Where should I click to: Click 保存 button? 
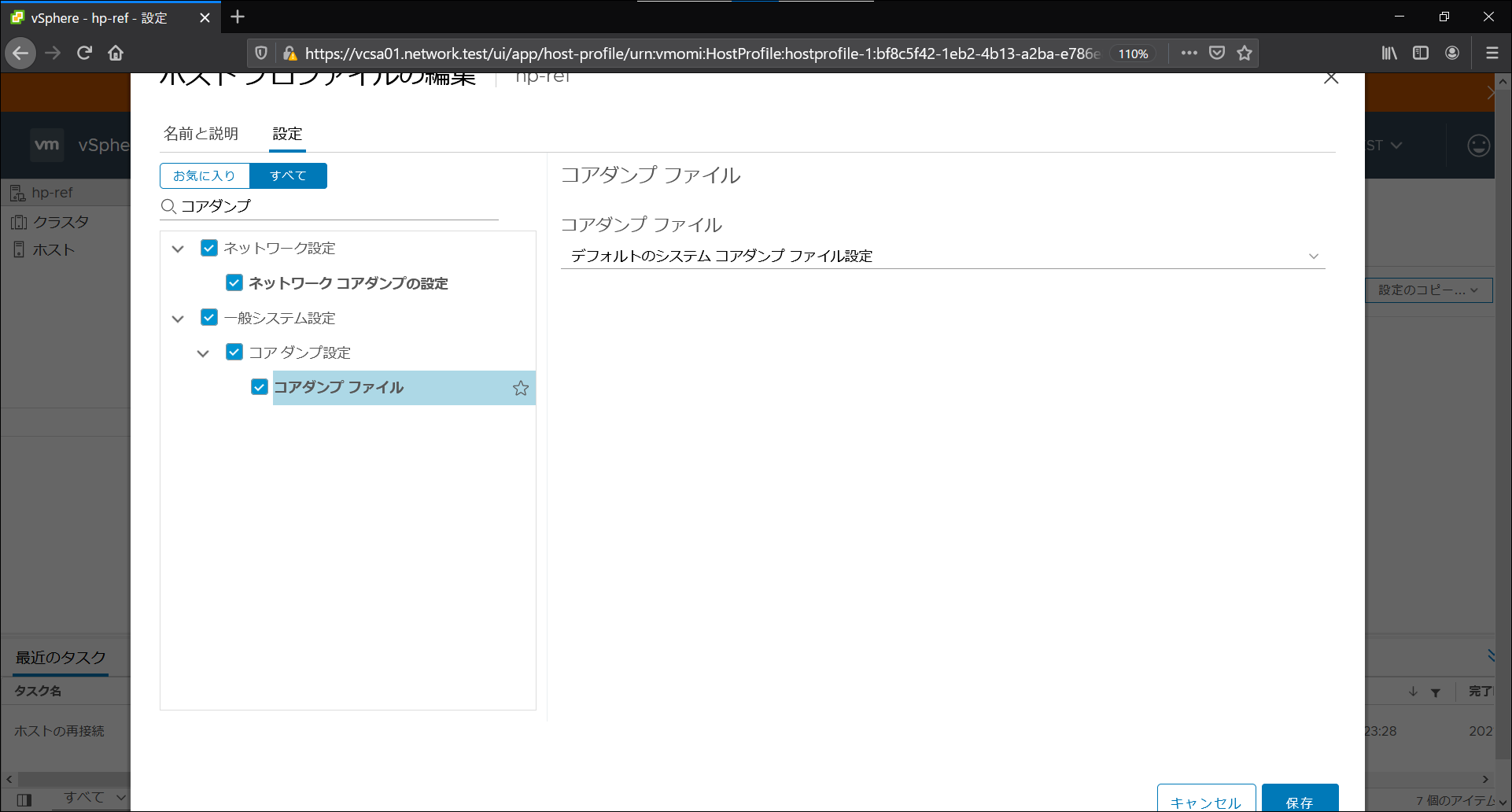point(1300,799)
